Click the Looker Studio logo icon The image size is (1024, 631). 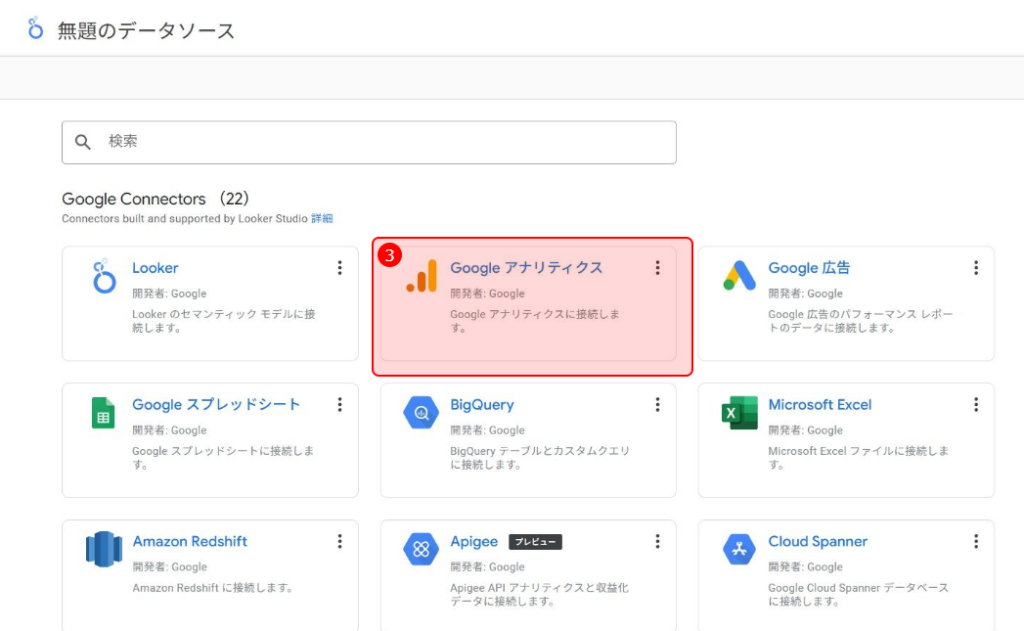tap(36, 28)
